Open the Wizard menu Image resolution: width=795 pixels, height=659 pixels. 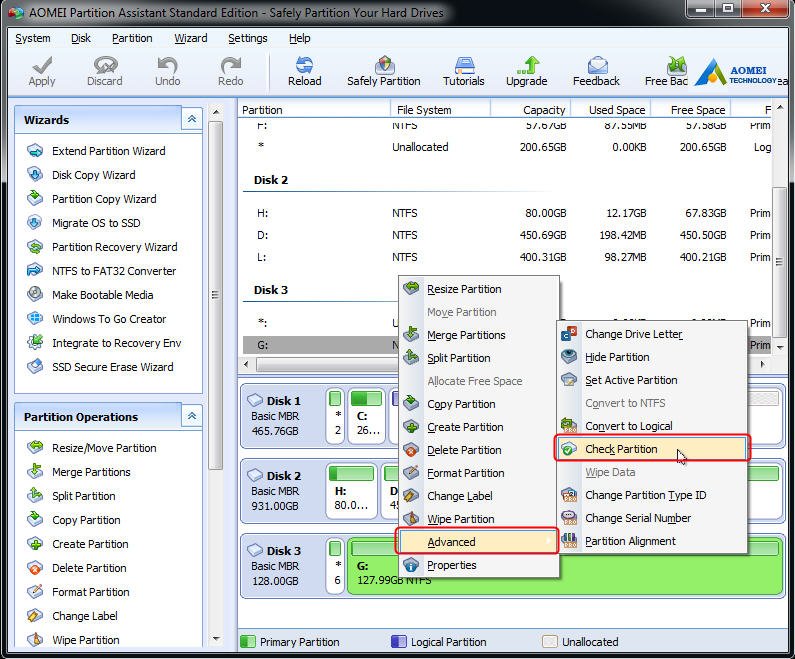click(x=191, y=38)
